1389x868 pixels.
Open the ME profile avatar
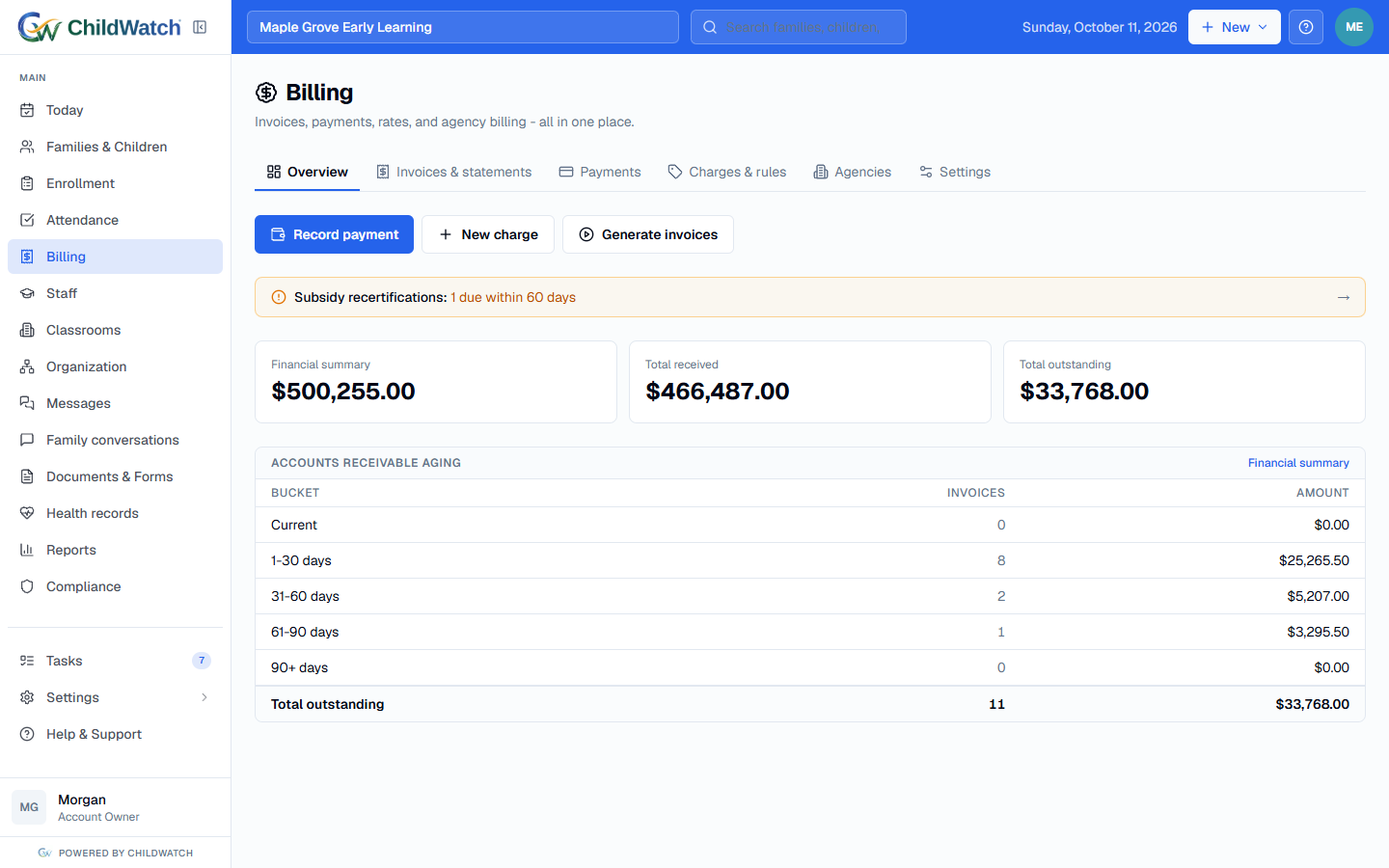[x=1354, y=27]
